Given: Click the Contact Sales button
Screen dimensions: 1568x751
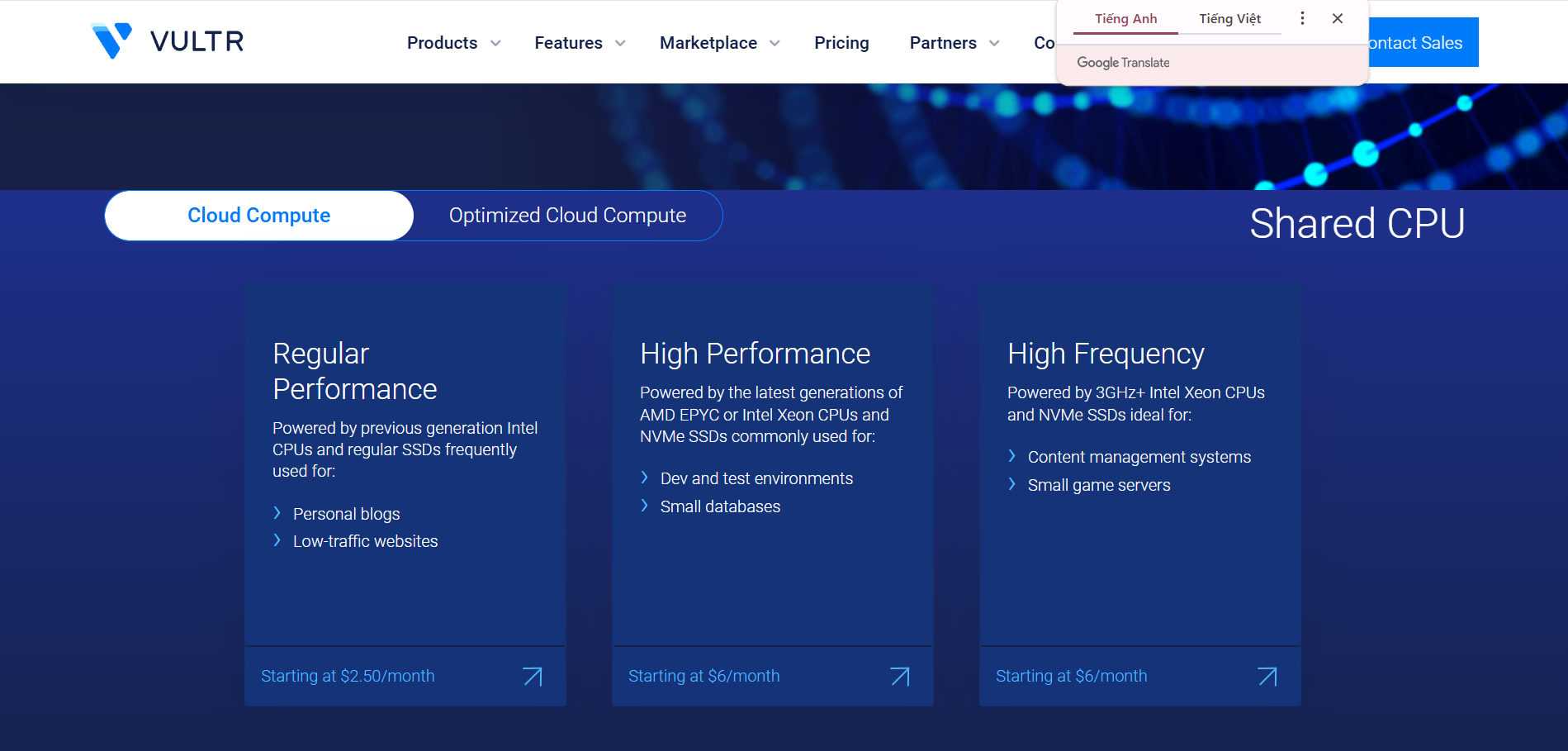Looking at the screenshot, I should pos(1422,43).
